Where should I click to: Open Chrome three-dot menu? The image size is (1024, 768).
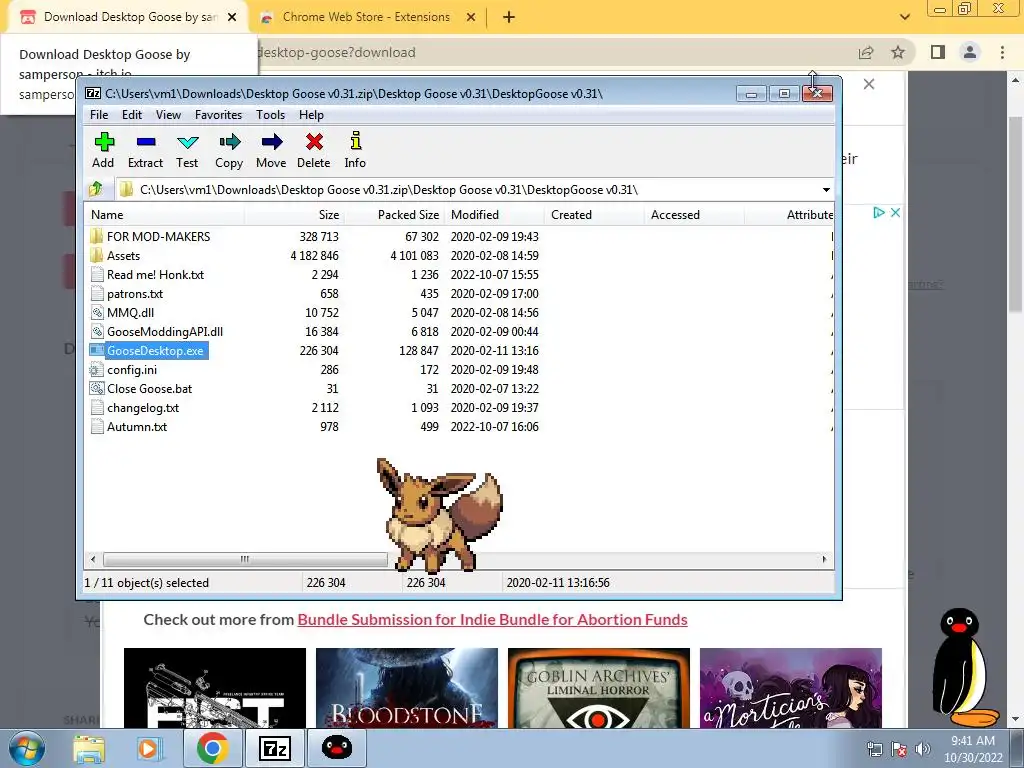[1002, 52]
